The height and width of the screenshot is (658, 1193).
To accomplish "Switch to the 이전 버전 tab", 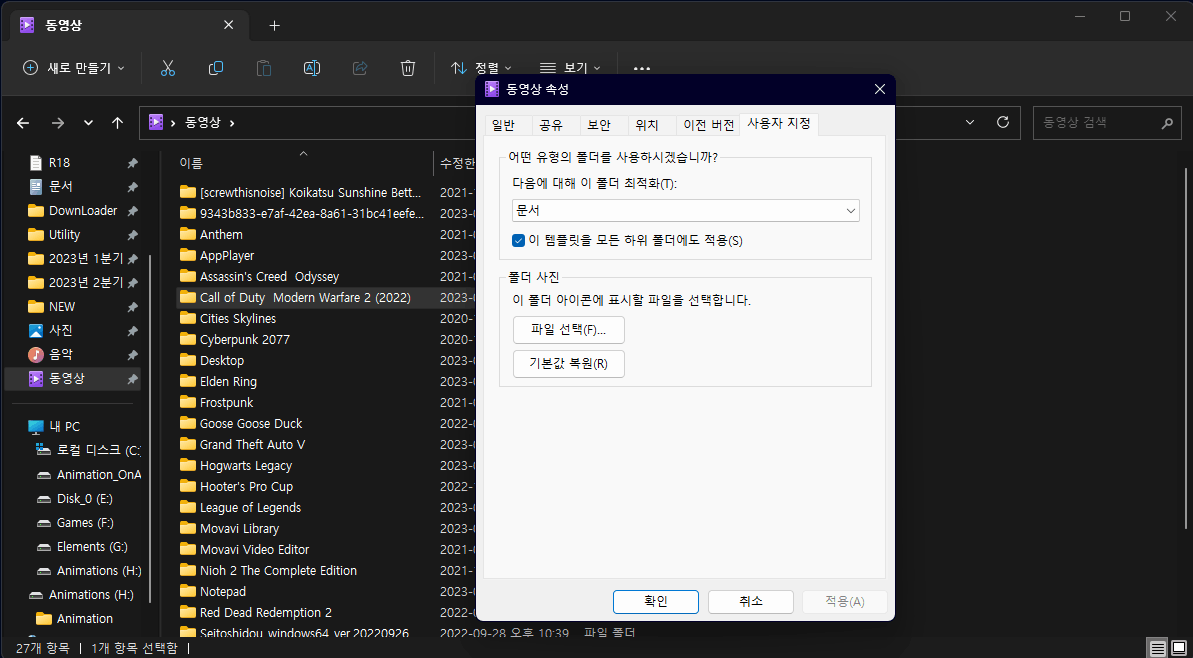I will coord(708,126).
